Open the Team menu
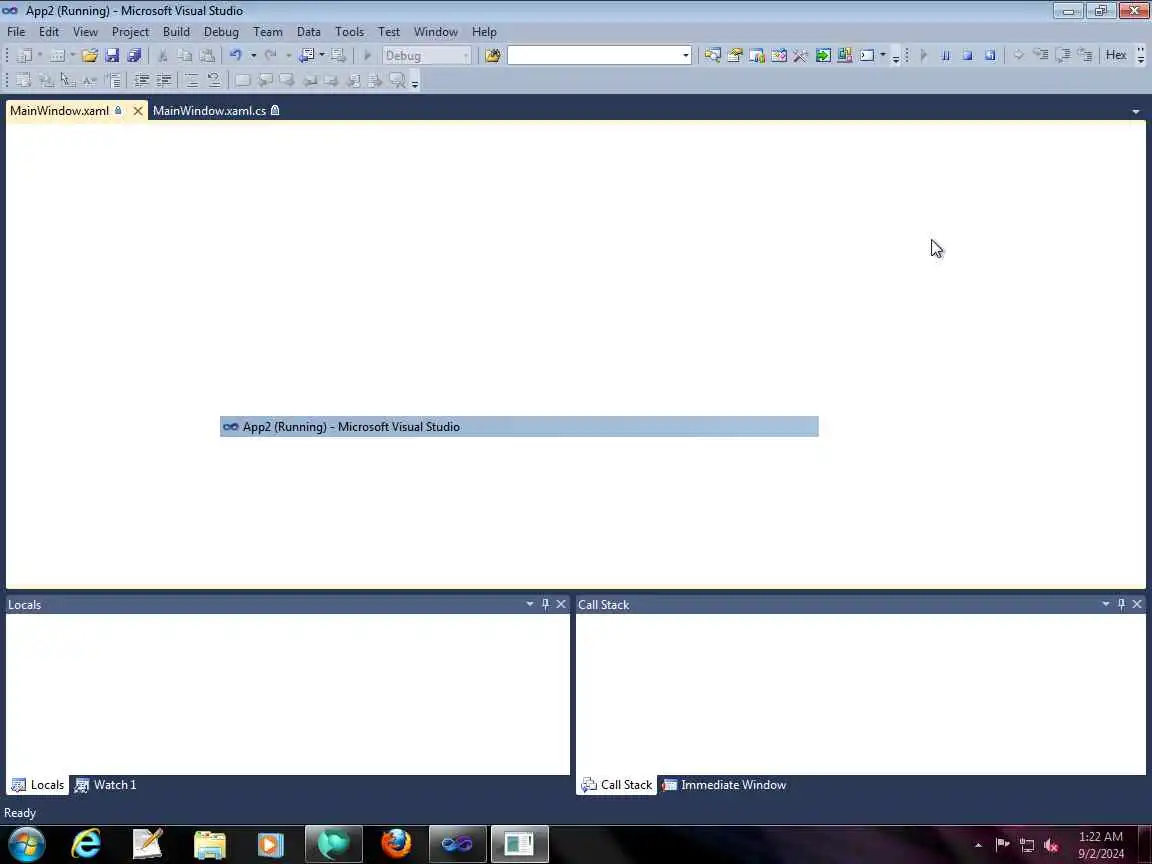The image size is (1152, 864). [x=267, y=32]
